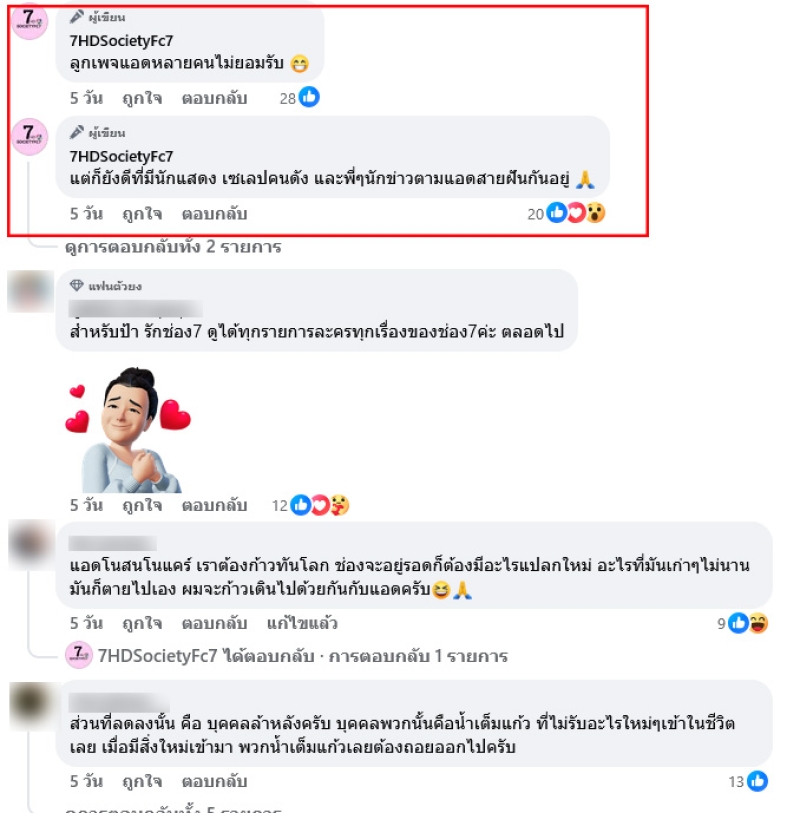Like the comment with the praying hands emoji
This screenshot has height=813, width=800.
pyautogui.click(x=142, y=214)
